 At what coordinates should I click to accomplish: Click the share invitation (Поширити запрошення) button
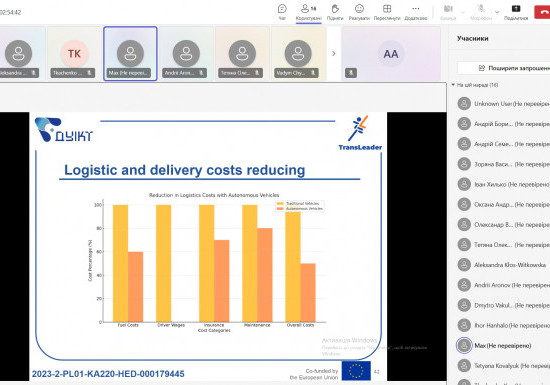tap(504, 68)
